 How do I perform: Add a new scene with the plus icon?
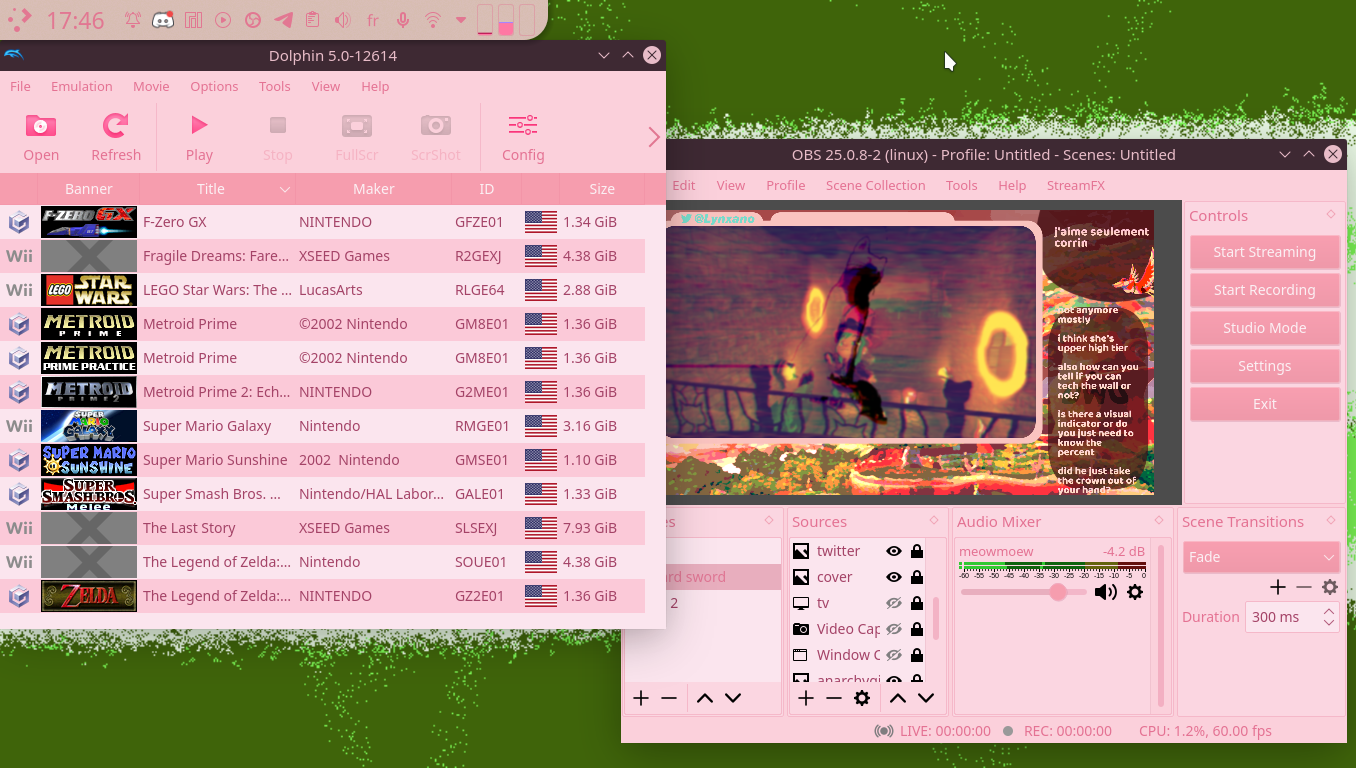tap(641, 698)
